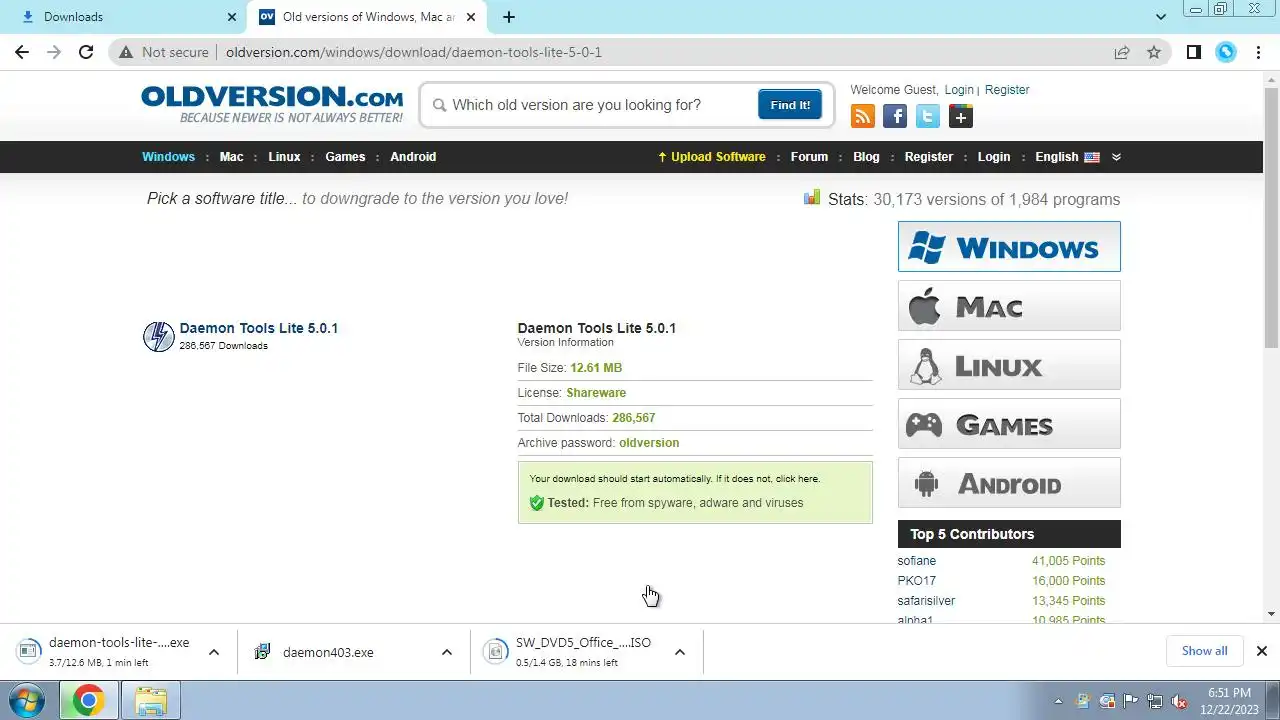Viewport: 1280px width, 720px height.
Task: Open contributor PKO17 profile
Action: [x=917, y=581]
